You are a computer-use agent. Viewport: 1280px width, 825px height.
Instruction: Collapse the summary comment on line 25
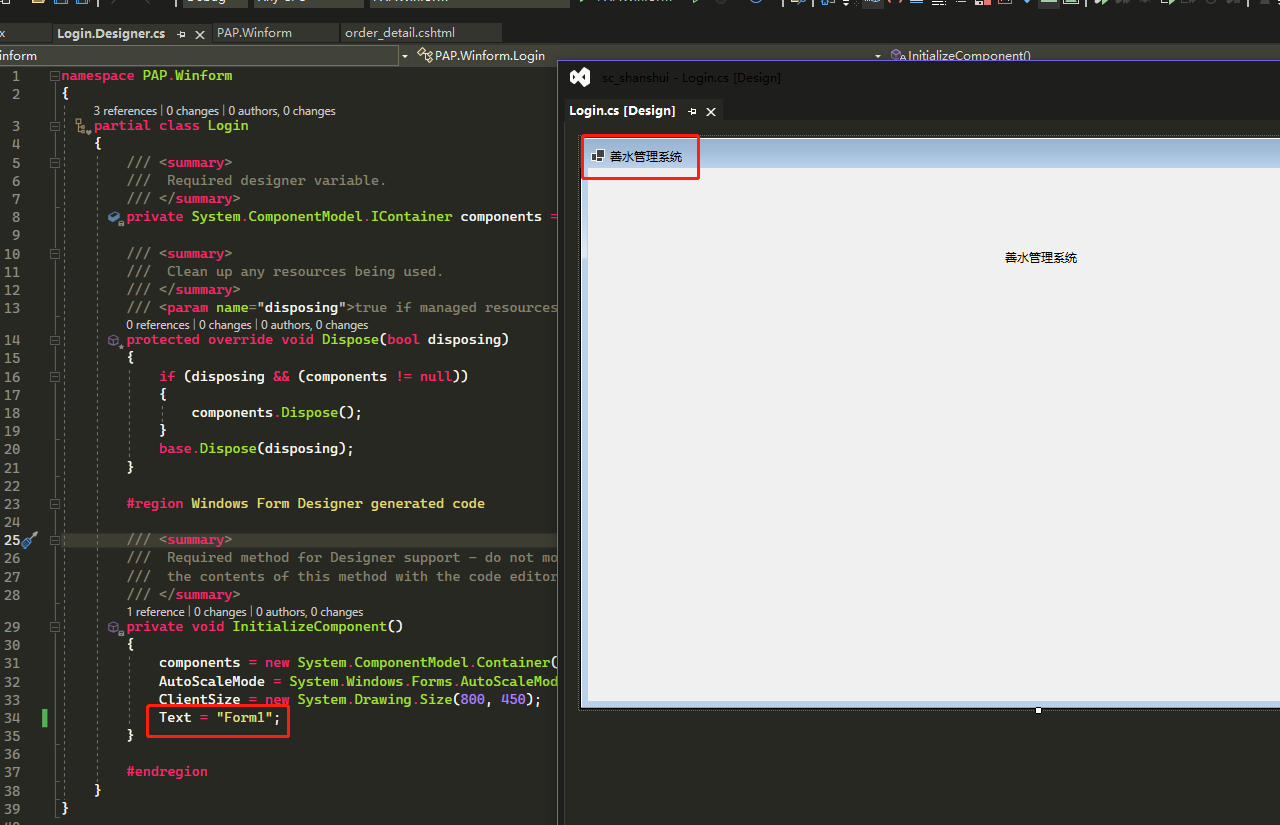pyautogui.click(x=55, y=540)
